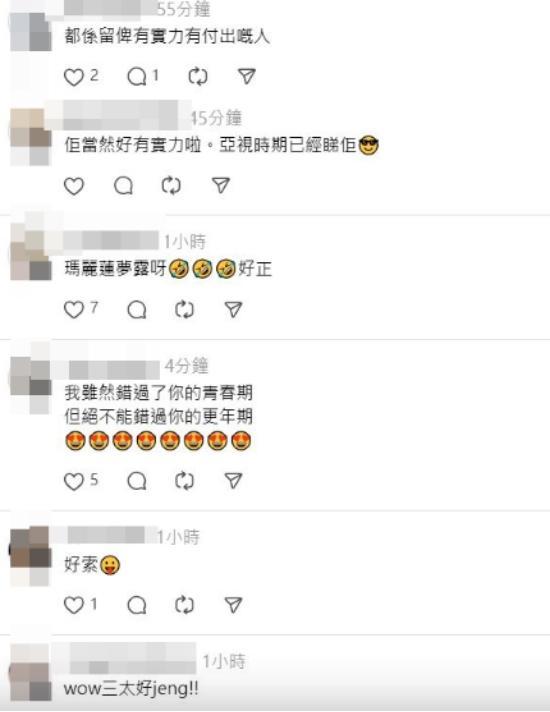Reply to the 瑪麗蓮夢露 comment

click(137, 310)
